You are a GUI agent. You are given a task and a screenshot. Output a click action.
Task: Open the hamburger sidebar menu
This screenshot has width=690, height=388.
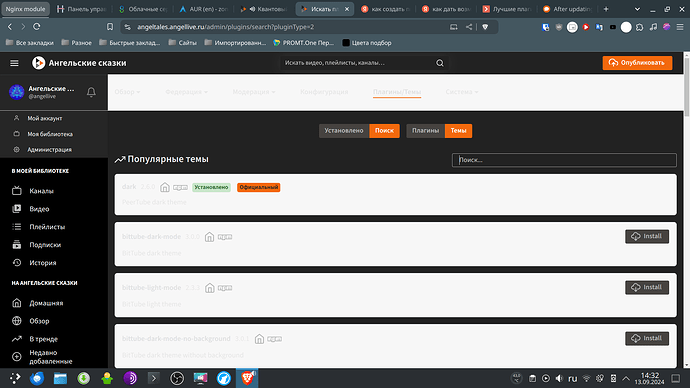point(14,63)
